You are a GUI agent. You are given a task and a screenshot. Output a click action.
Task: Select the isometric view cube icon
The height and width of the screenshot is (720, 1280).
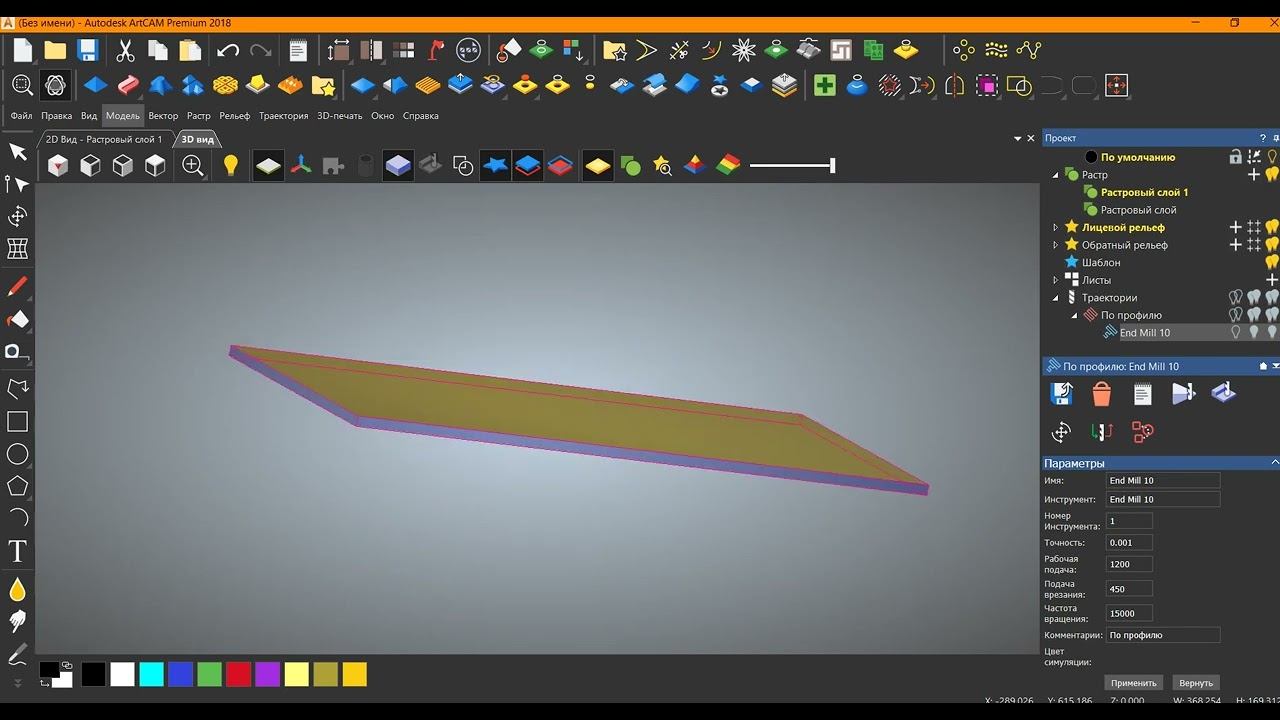pos(58,166)
